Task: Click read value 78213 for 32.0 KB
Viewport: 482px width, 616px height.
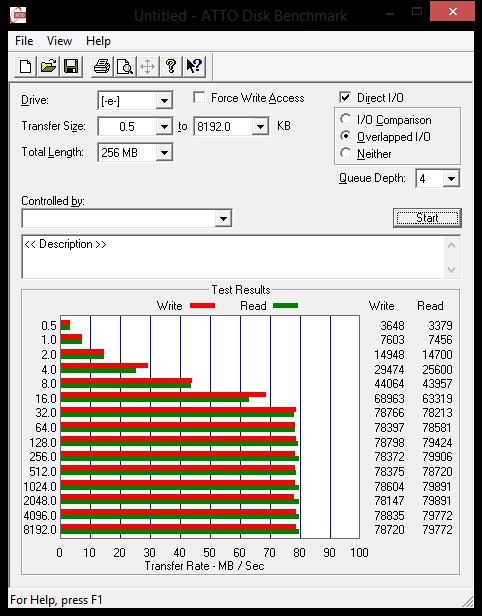Action: [x=437, y=412]
